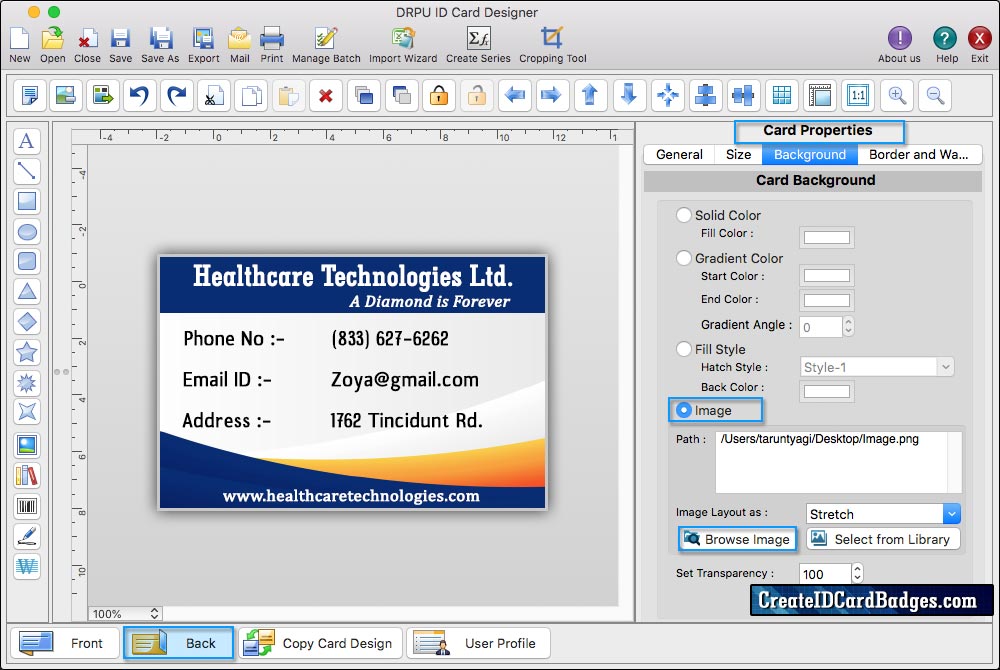Lock the selected object
Screen dimensions: 1000x670
(439, 96)
